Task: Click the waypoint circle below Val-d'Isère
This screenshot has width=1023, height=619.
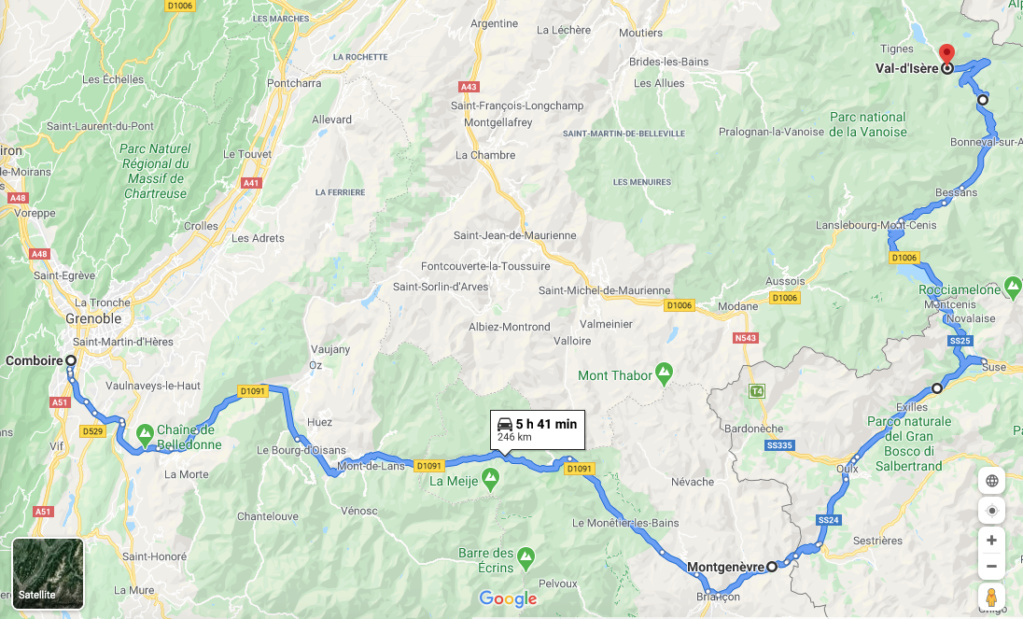Action: point(983,100)
